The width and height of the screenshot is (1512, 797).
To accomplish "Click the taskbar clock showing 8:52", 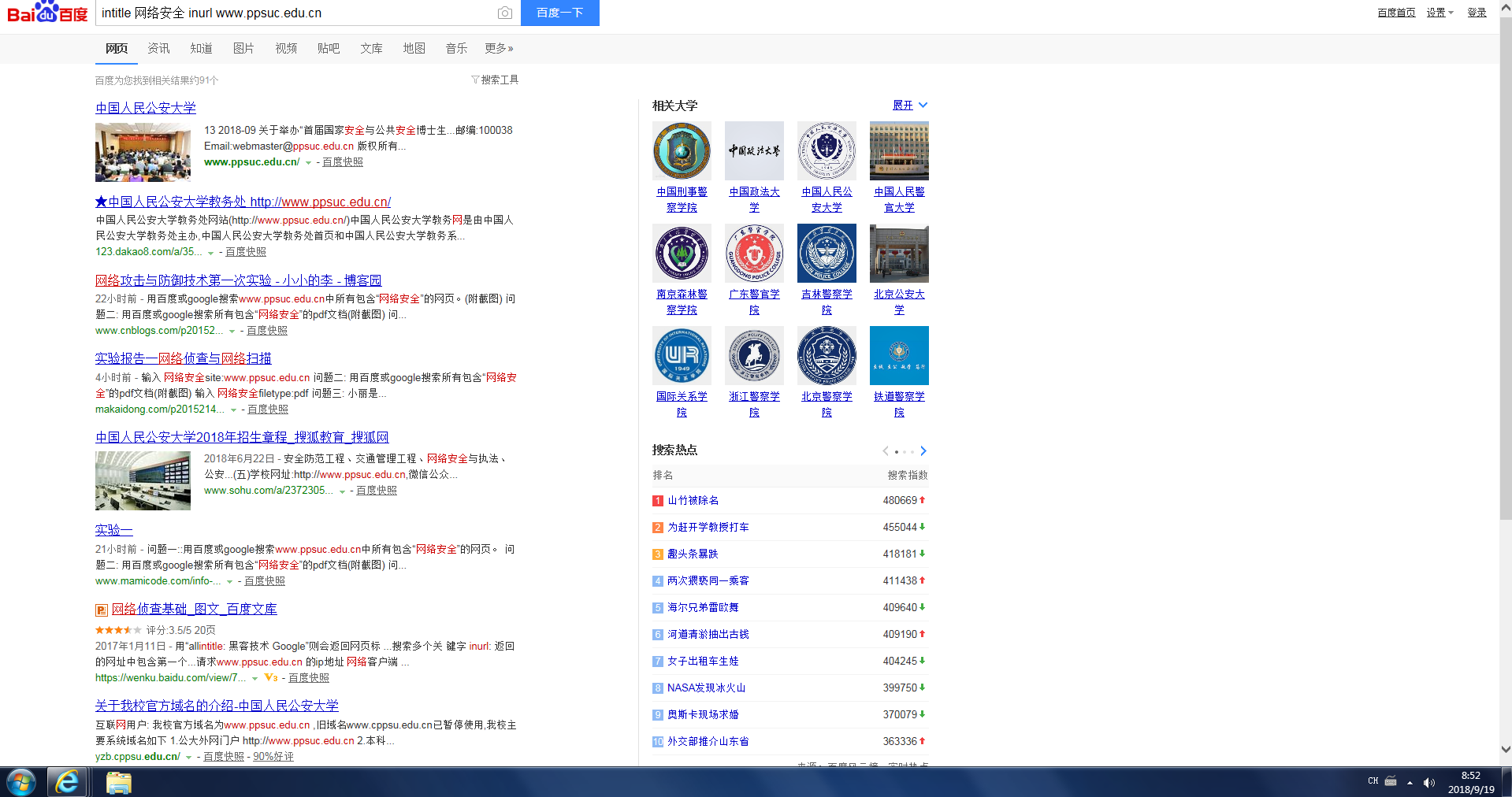I will tap(1470, 782).
